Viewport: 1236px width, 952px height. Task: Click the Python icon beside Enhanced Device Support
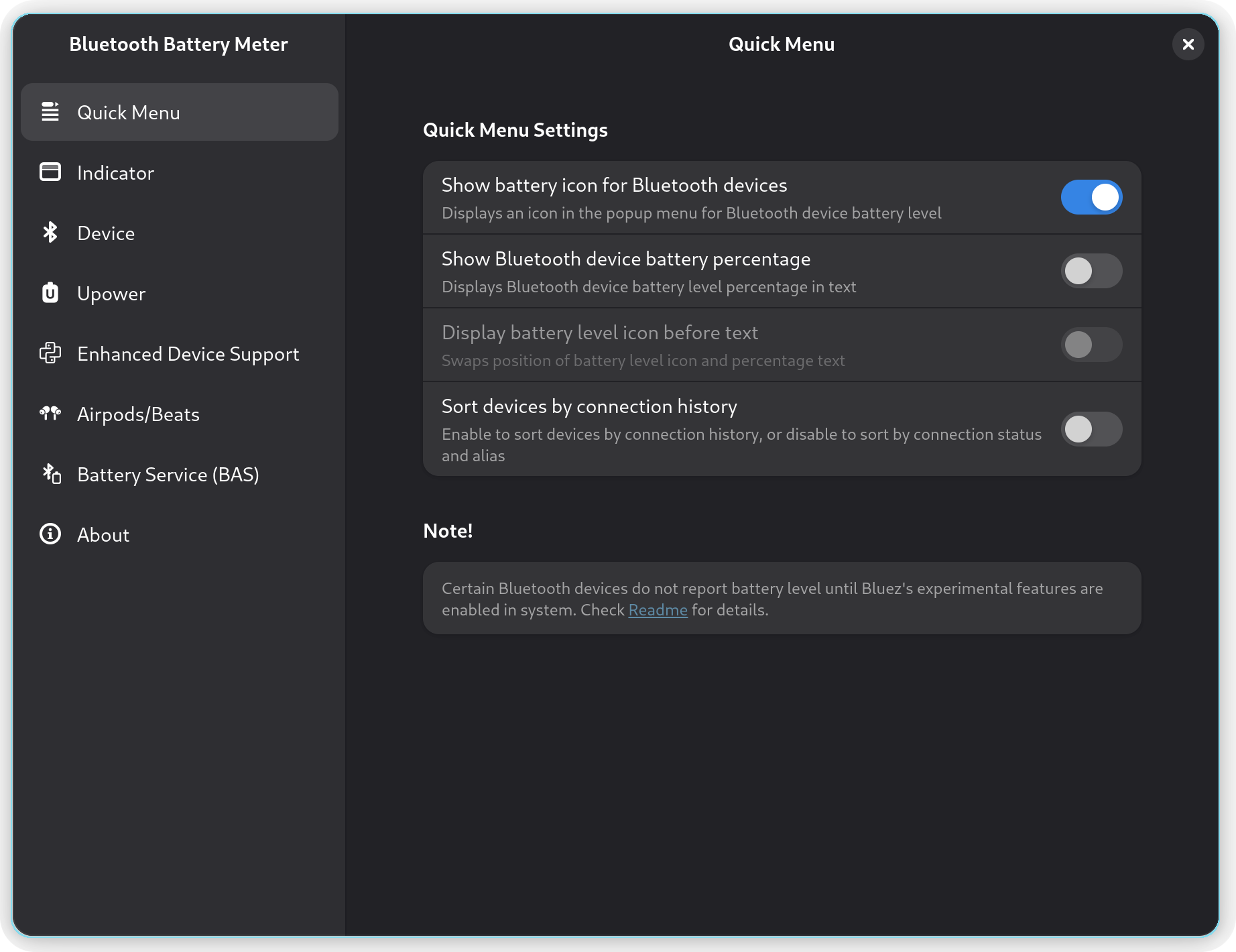50,353
